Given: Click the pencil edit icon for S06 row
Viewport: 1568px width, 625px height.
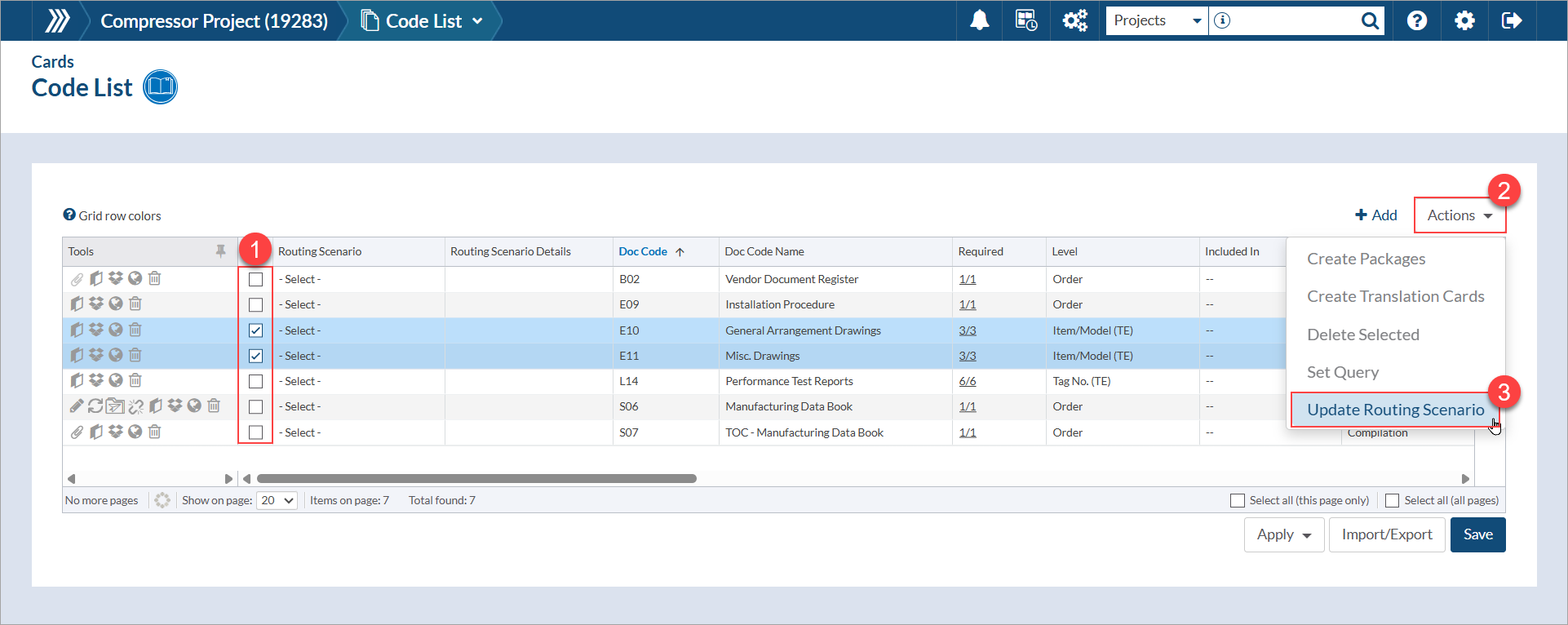Looking at the screenshot, I should (77, 406).
